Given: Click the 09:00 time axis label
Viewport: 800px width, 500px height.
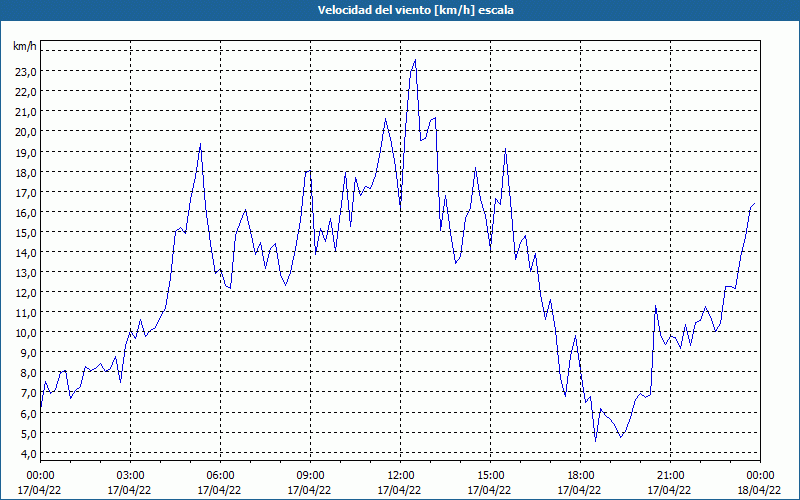Looking at the screenshot, I should [x=310, y=476].
